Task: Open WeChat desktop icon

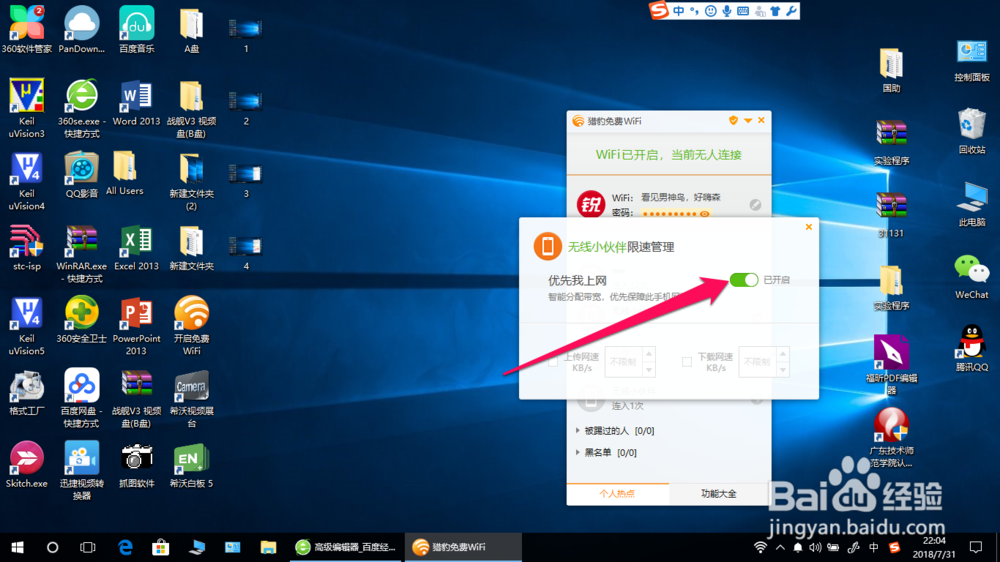Action: 971,277
